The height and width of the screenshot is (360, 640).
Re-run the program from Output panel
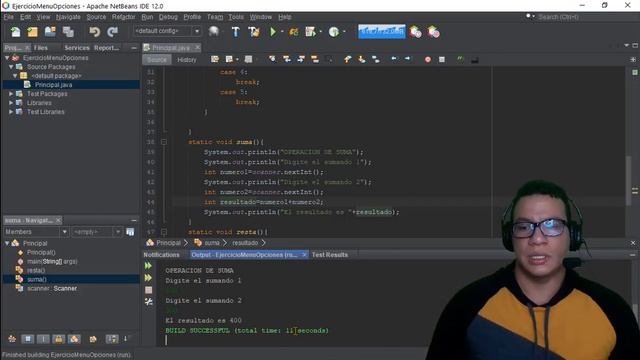tap(148, 266)
